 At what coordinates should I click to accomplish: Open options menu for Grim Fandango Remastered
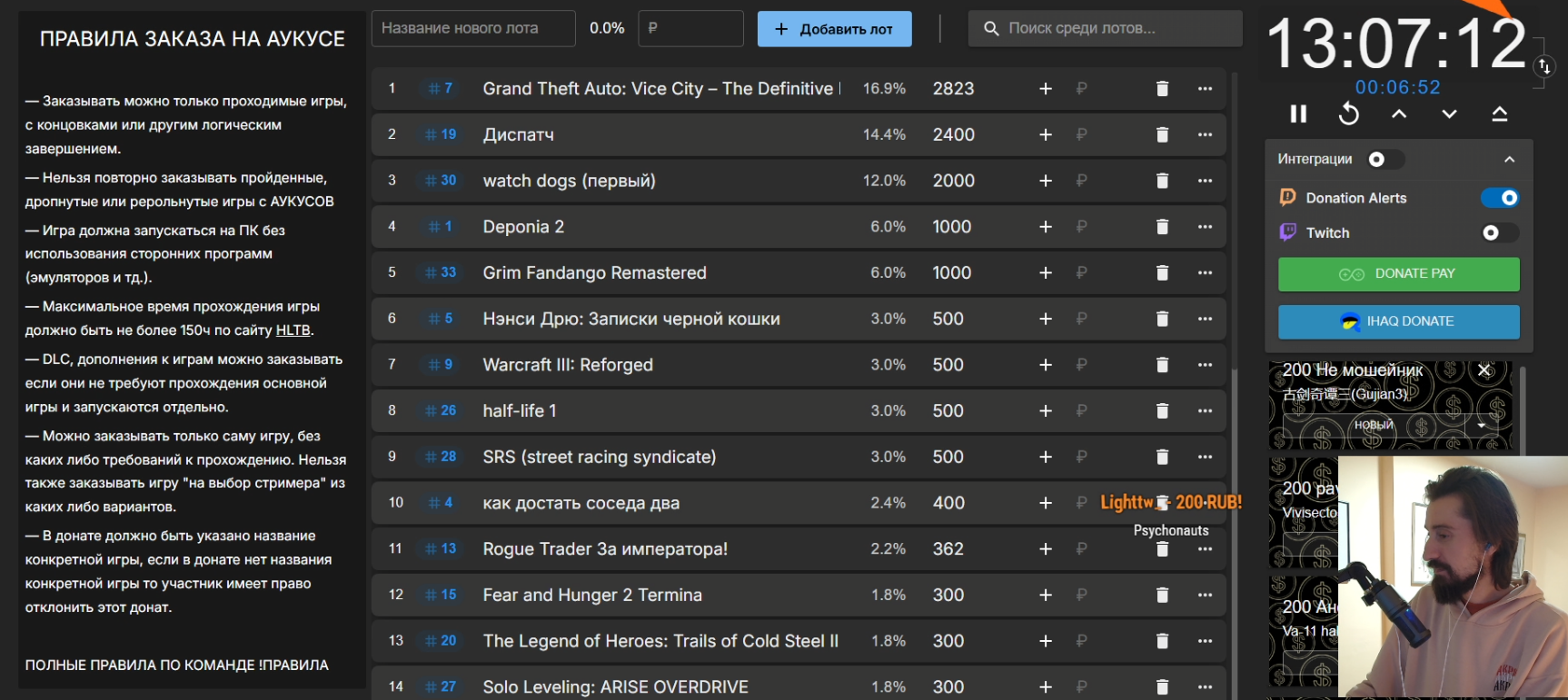[1206, 272]
